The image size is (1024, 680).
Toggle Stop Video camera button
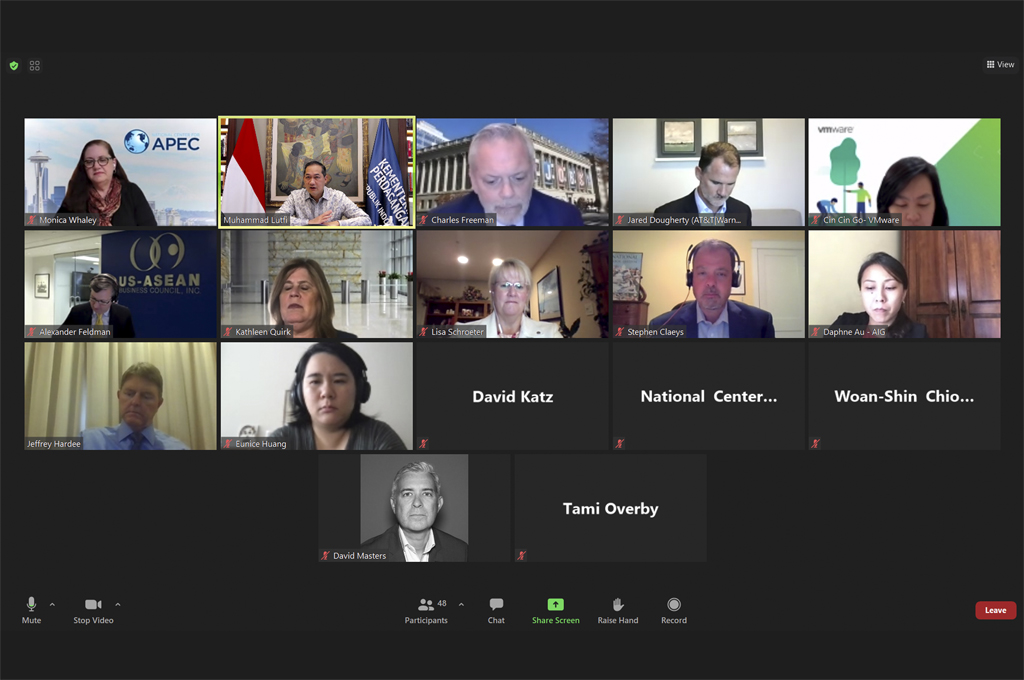[93, 610]
